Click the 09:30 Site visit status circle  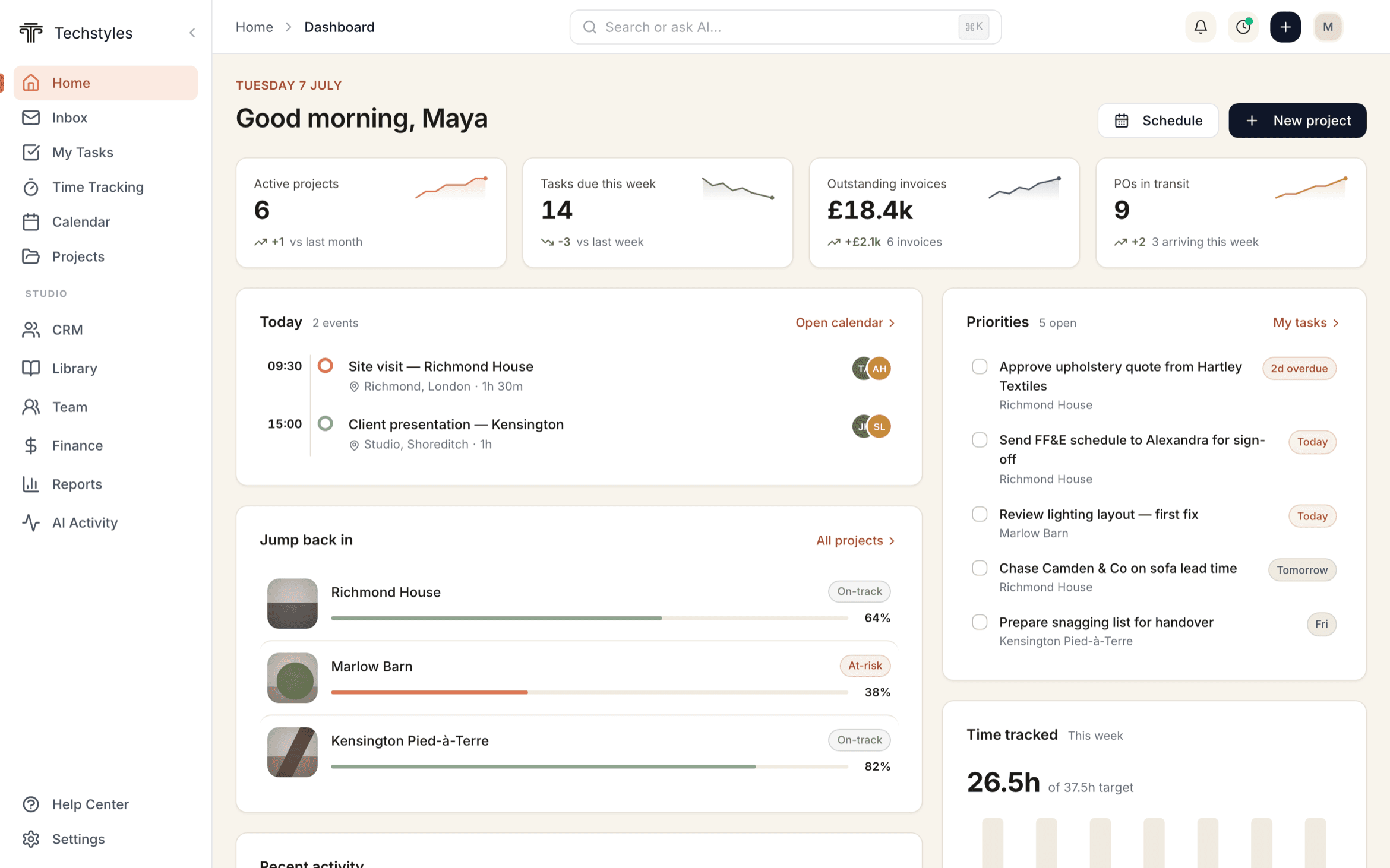325,365
